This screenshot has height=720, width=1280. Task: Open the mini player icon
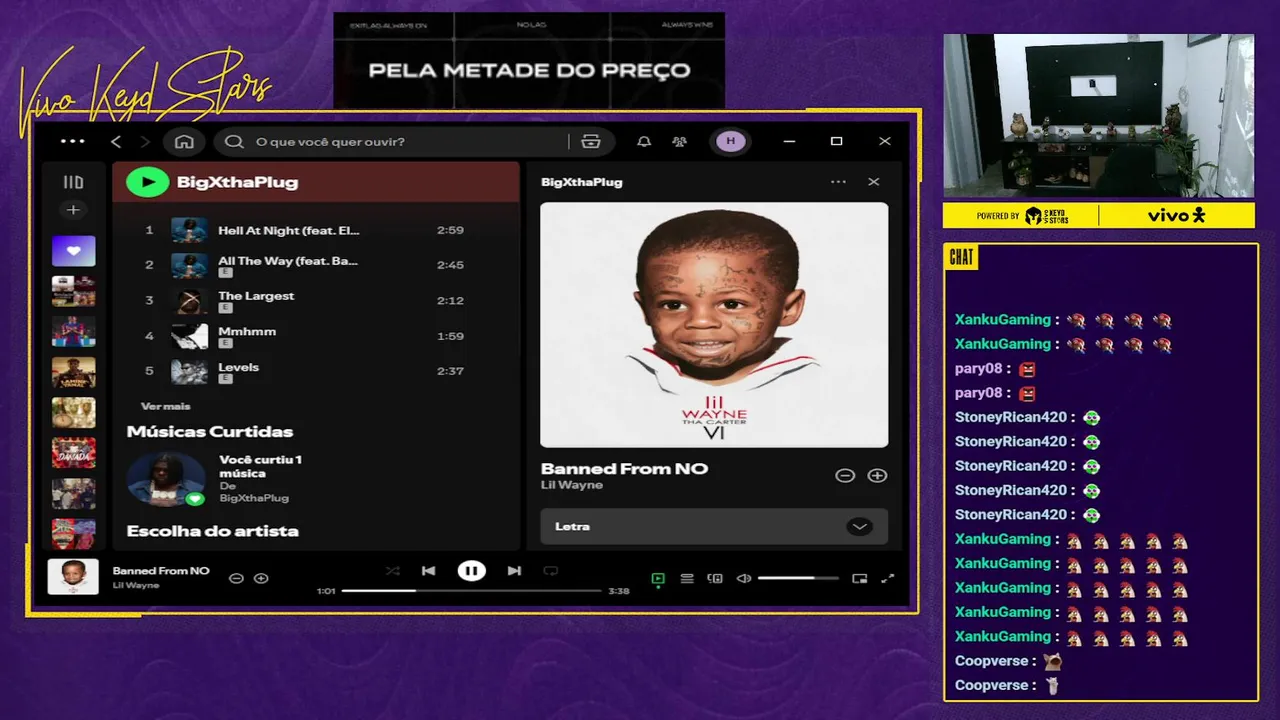click(x=859, y=578)
